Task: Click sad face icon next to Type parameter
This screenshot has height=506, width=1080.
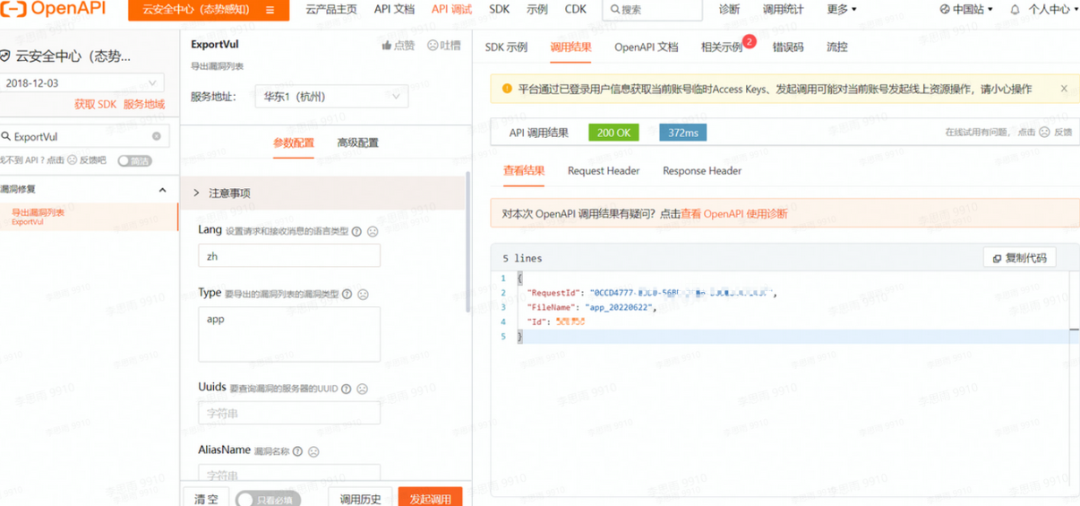Action: coord(363,294)
